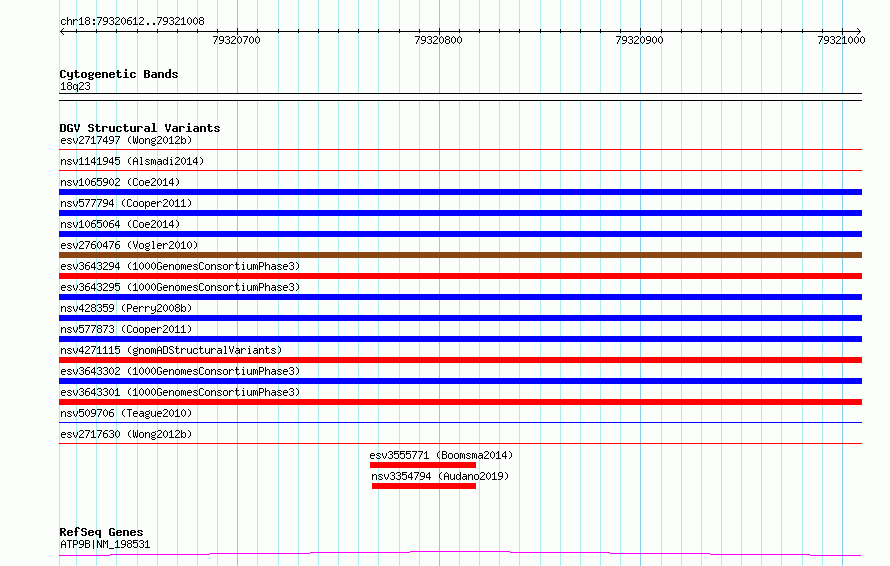Click the blue bar of nsv577794
The width and height of the screenshot is (890, 566).
point(460,213)
